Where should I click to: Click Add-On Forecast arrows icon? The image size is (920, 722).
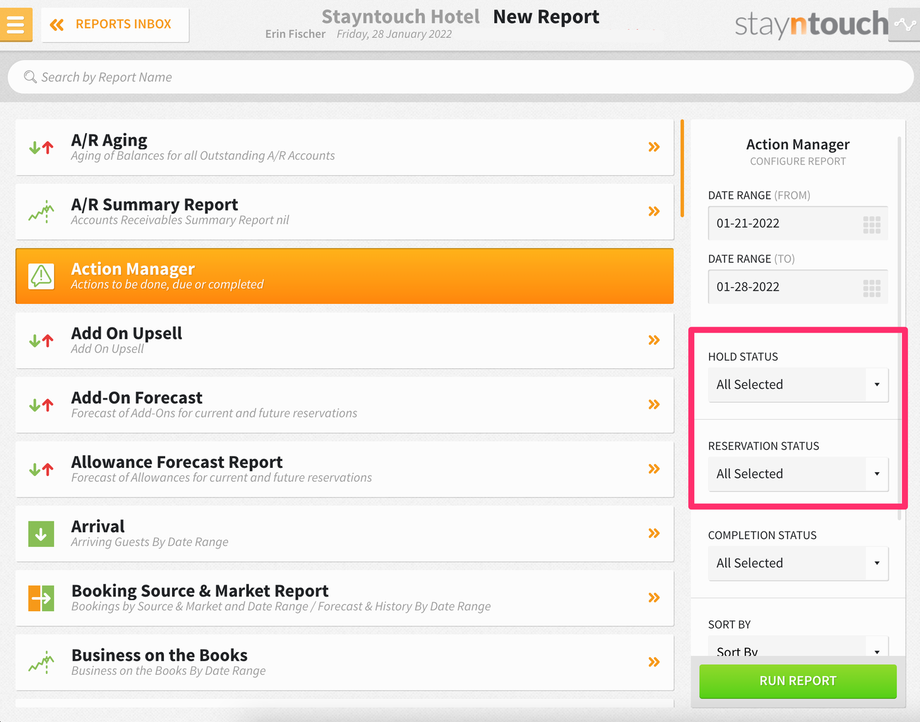pos(41,405)
